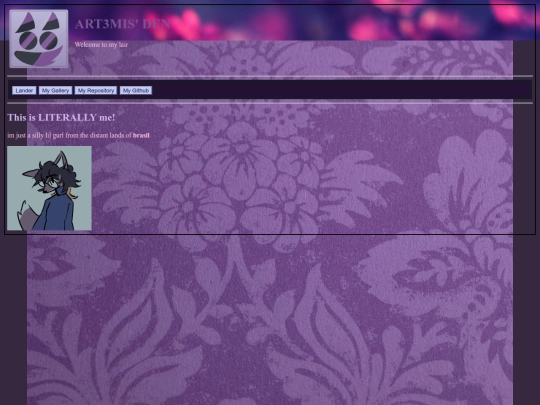Select the ART3MIS' DEN site title
Viewport: 540px width, 405px height.
122,24
